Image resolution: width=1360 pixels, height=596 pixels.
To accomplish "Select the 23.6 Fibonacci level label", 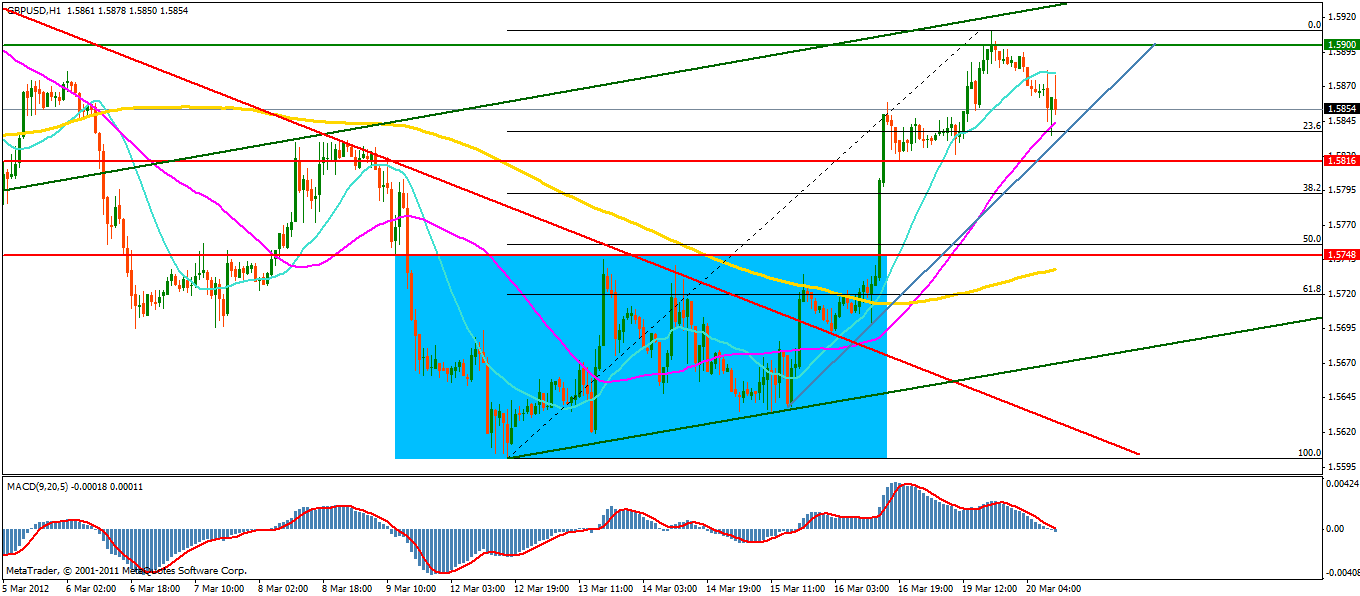I will pos(1312,126).
